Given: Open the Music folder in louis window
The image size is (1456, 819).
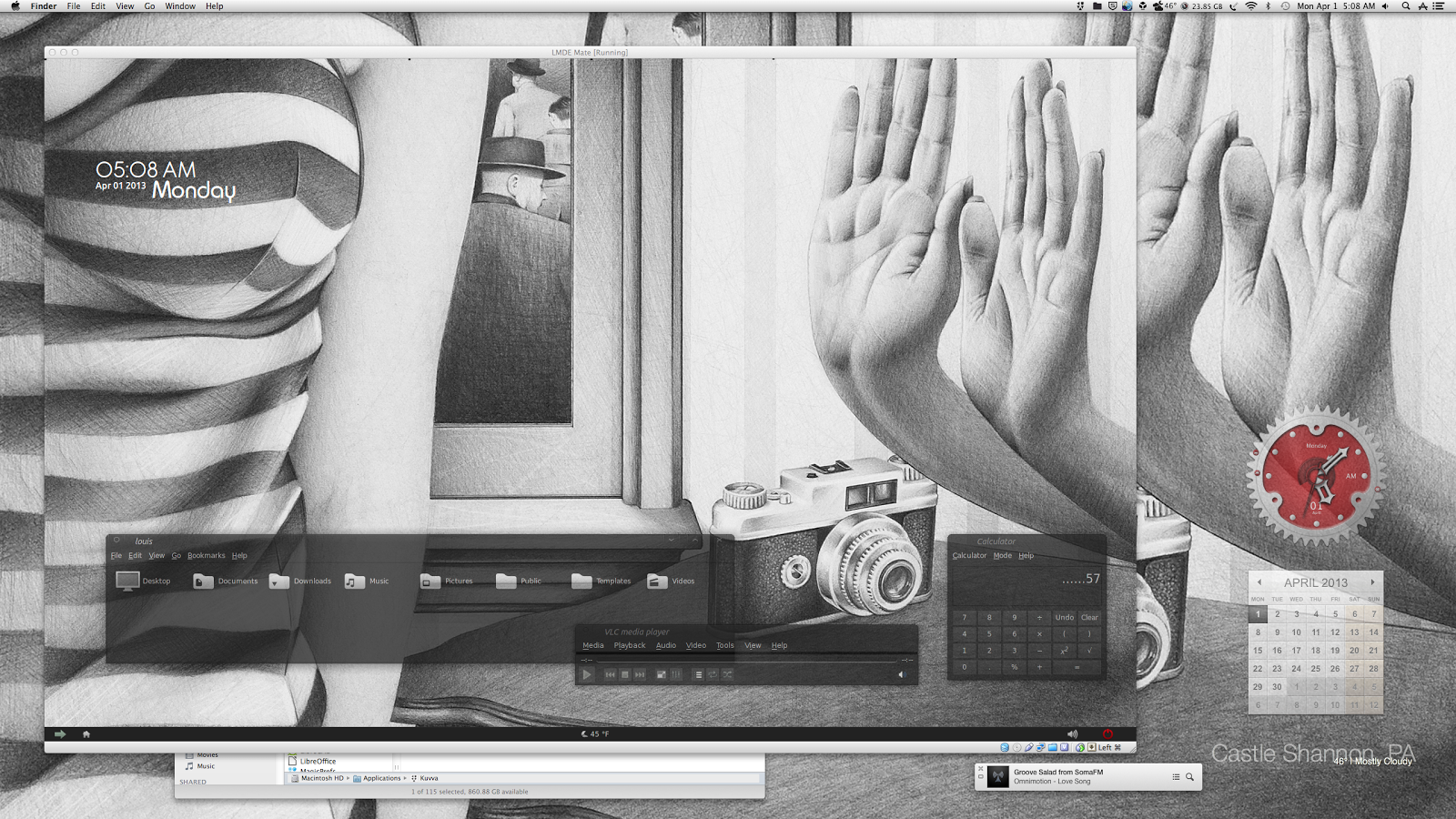Looking at the screenshot, I should tap(354, 581).
